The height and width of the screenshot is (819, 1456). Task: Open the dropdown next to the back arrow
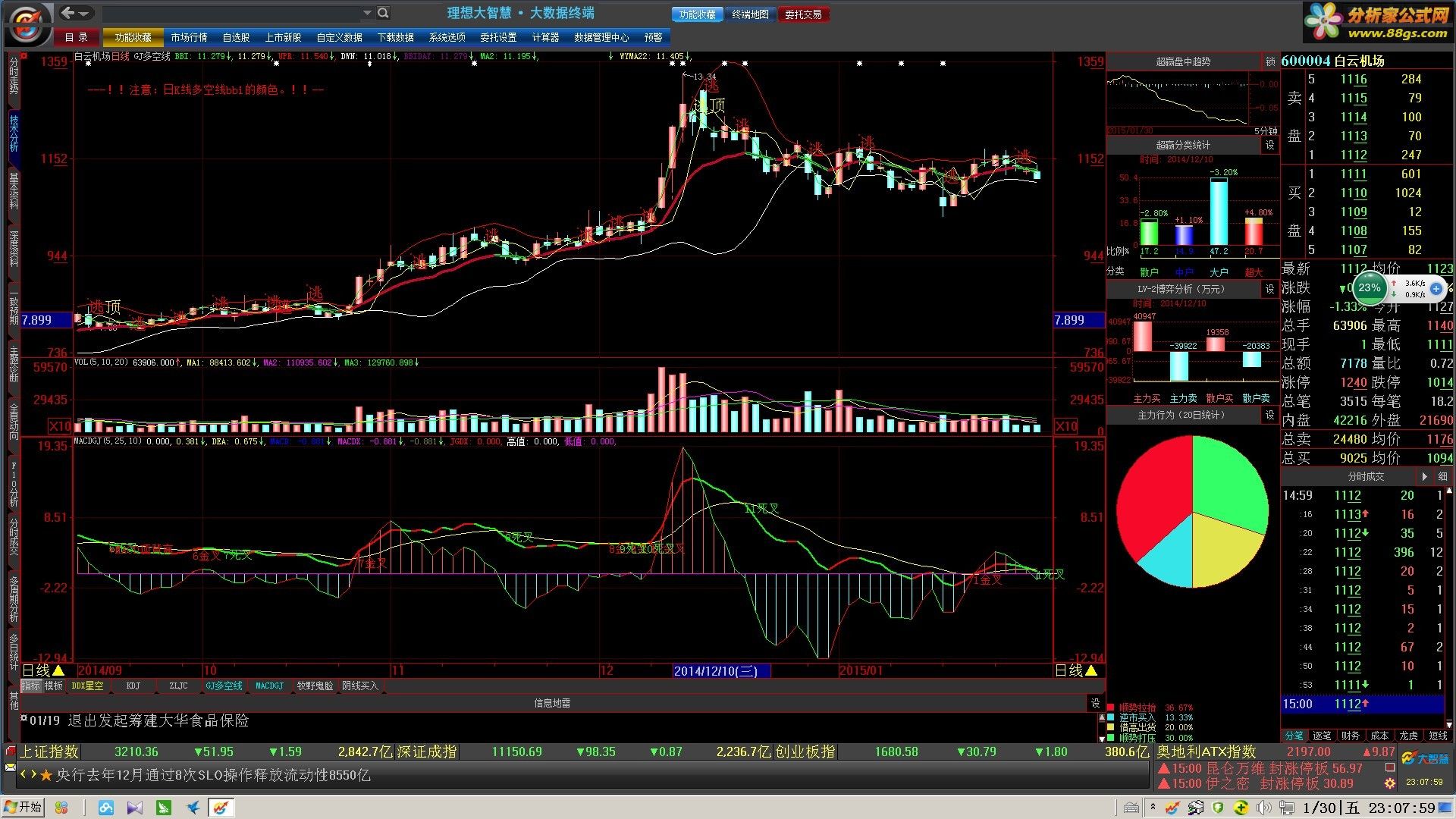click(x=84, y=13)
